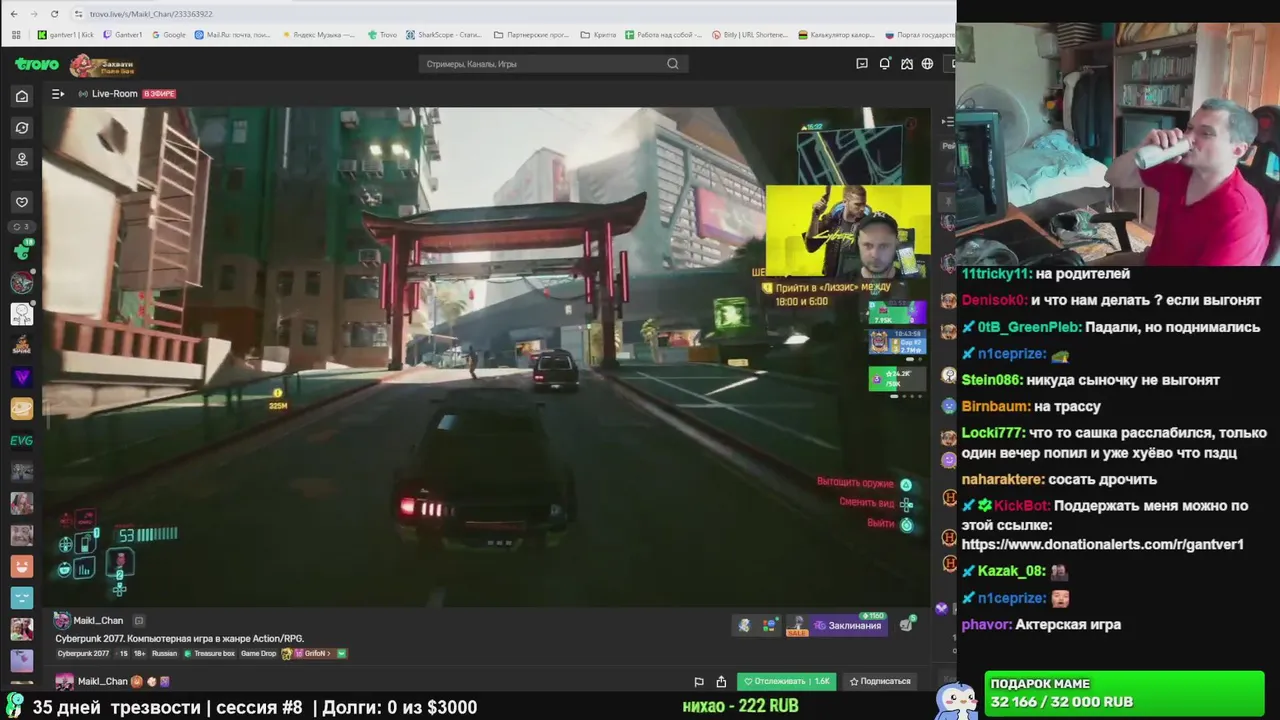Viewport: 1280px width, 720px height.
Task: Click the Game Drop tag
Action: [x=258, y=654]
